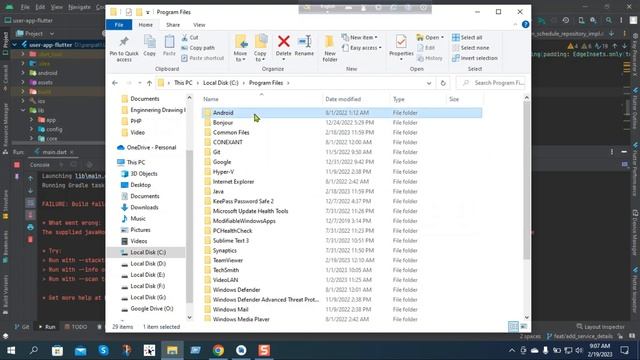Select the Java folder
Screen dimensions: 640x360
tap(218, 191)
